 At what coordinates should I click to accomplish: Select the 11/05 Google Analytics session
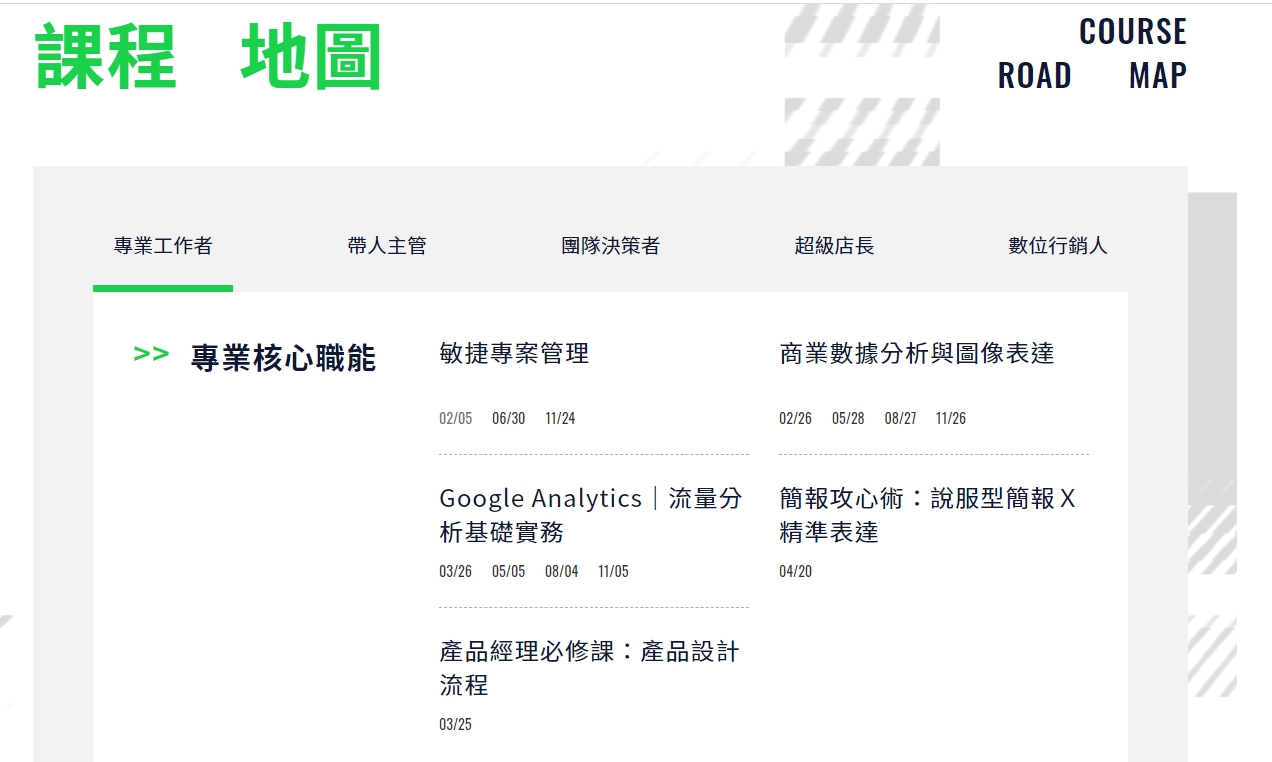click(613, 571)
